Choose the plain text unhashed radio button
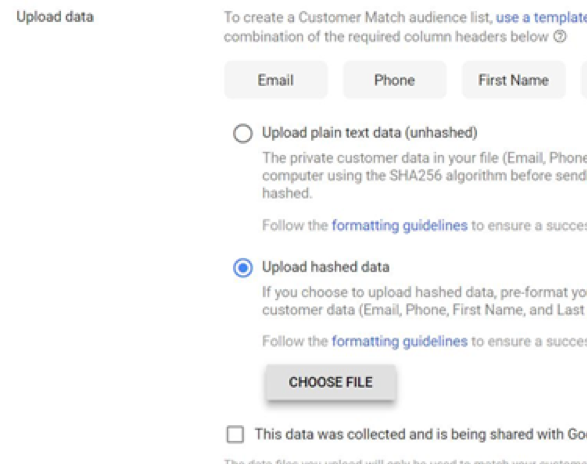 [243, 133]
